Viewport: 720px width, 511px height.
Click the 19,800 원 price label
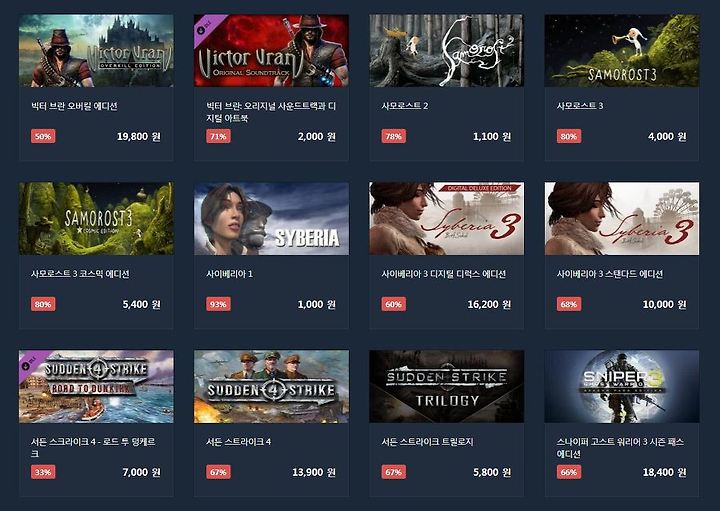coord(139,136)
